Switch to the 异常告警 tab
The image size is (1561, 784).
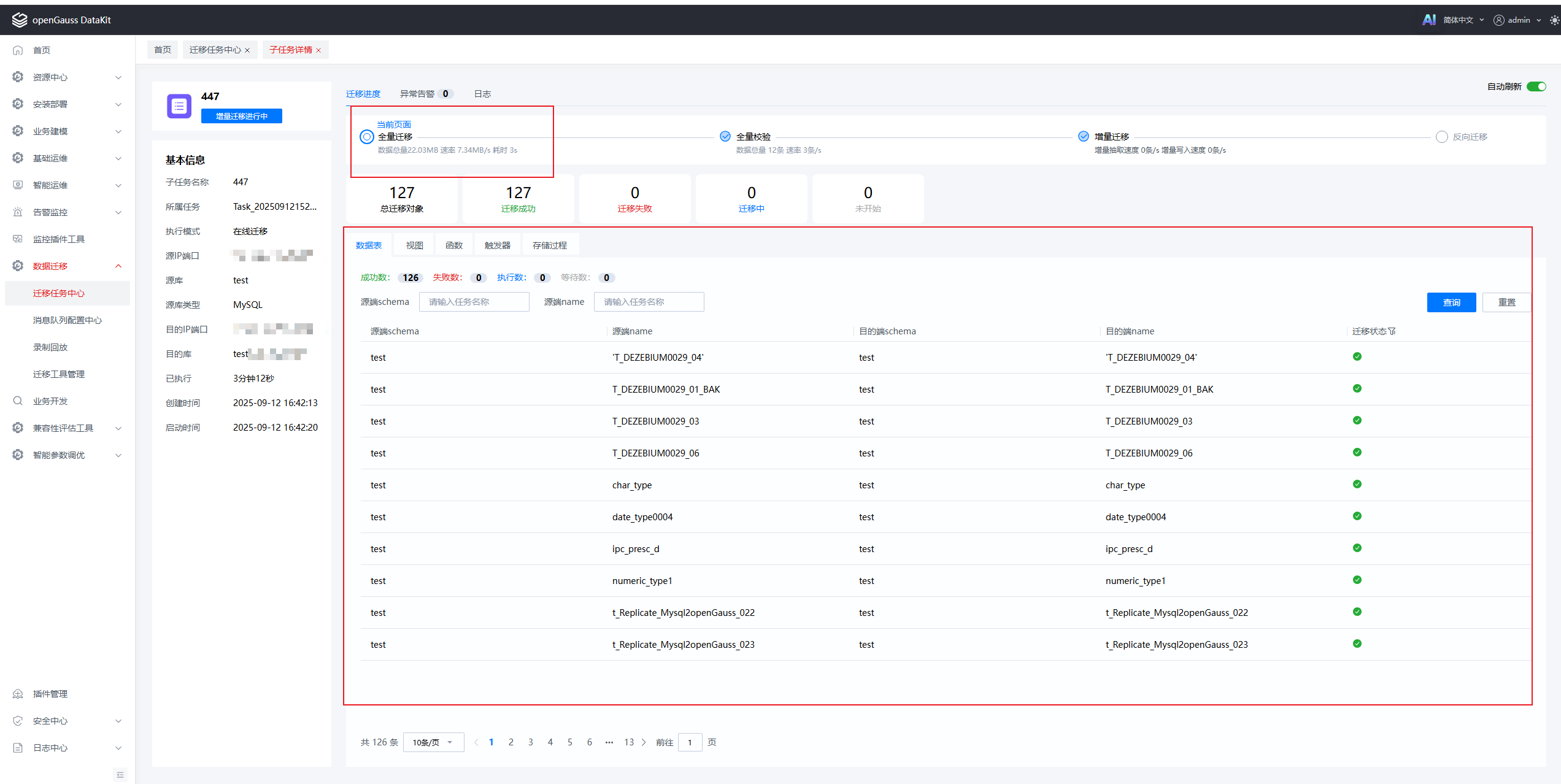[x=417, y=94]
